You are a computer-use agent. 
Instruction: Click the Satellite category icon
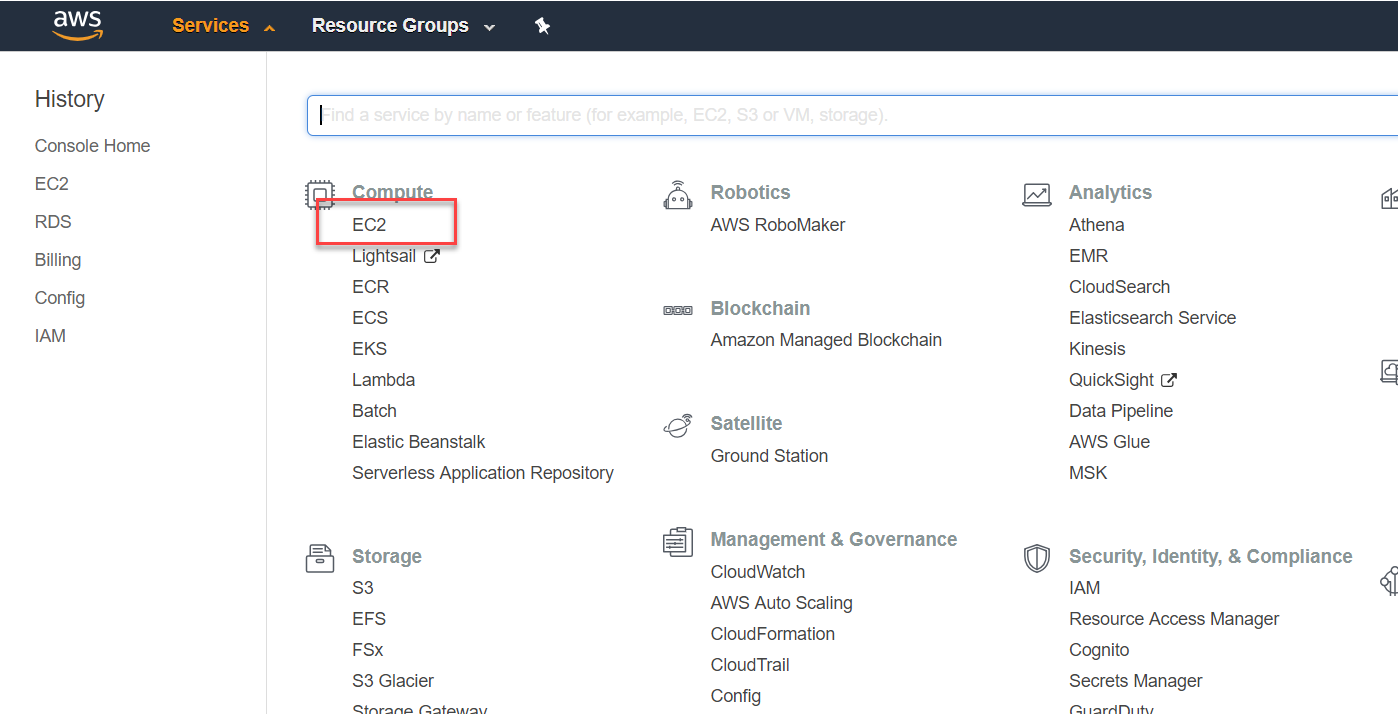click(678, 424)
